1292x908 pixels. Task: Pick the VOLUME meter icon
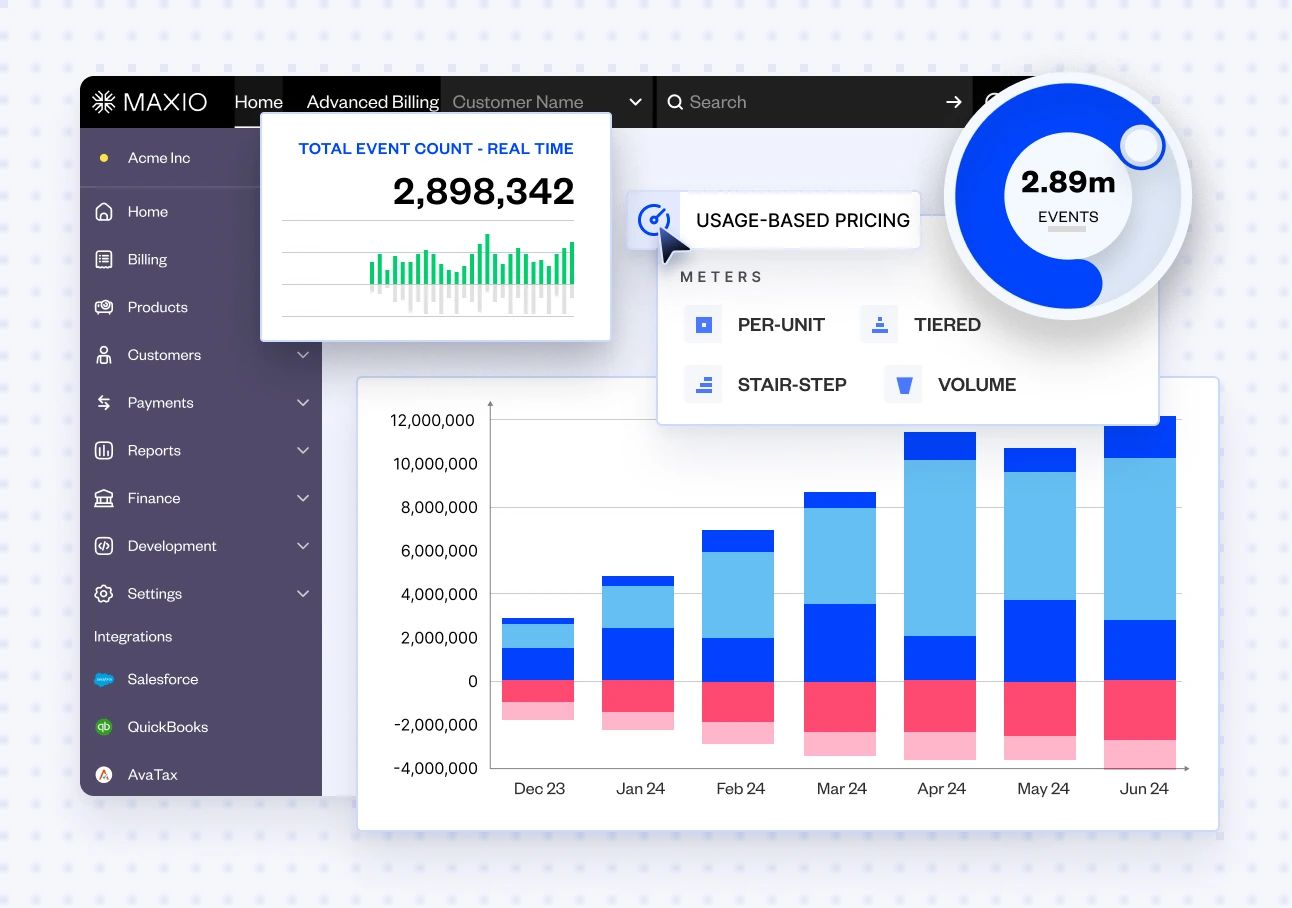903,383
